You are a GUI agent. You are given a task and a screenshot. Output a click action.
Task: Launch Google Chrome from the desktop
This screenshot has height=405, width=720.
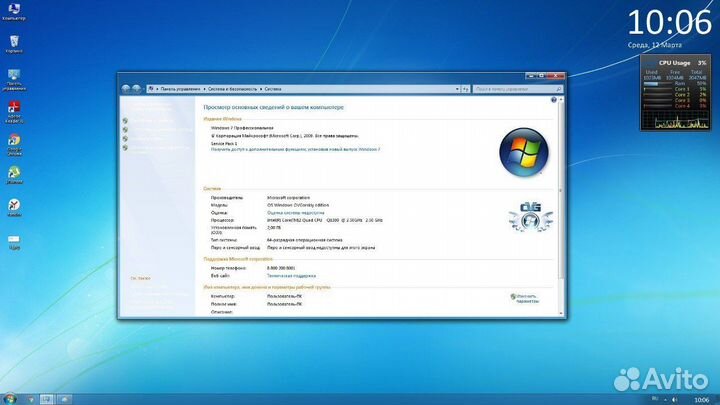[14, 142]
